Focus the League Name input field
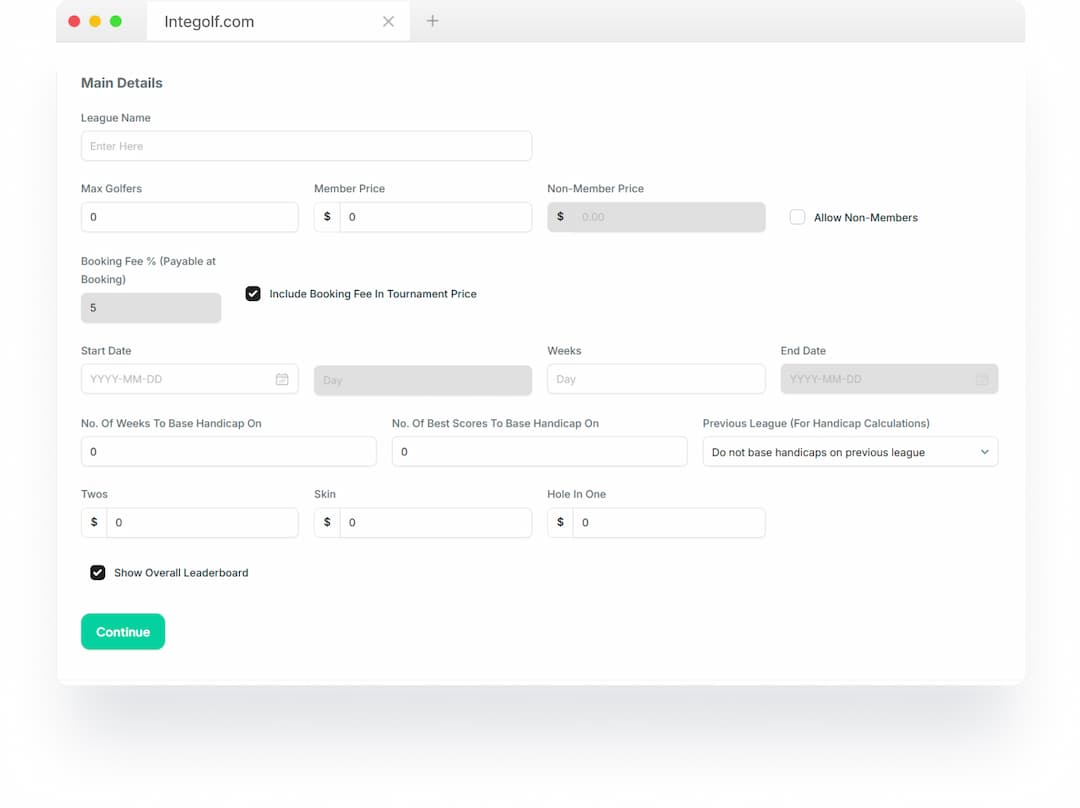1080x808 pixels. [306, 146]
